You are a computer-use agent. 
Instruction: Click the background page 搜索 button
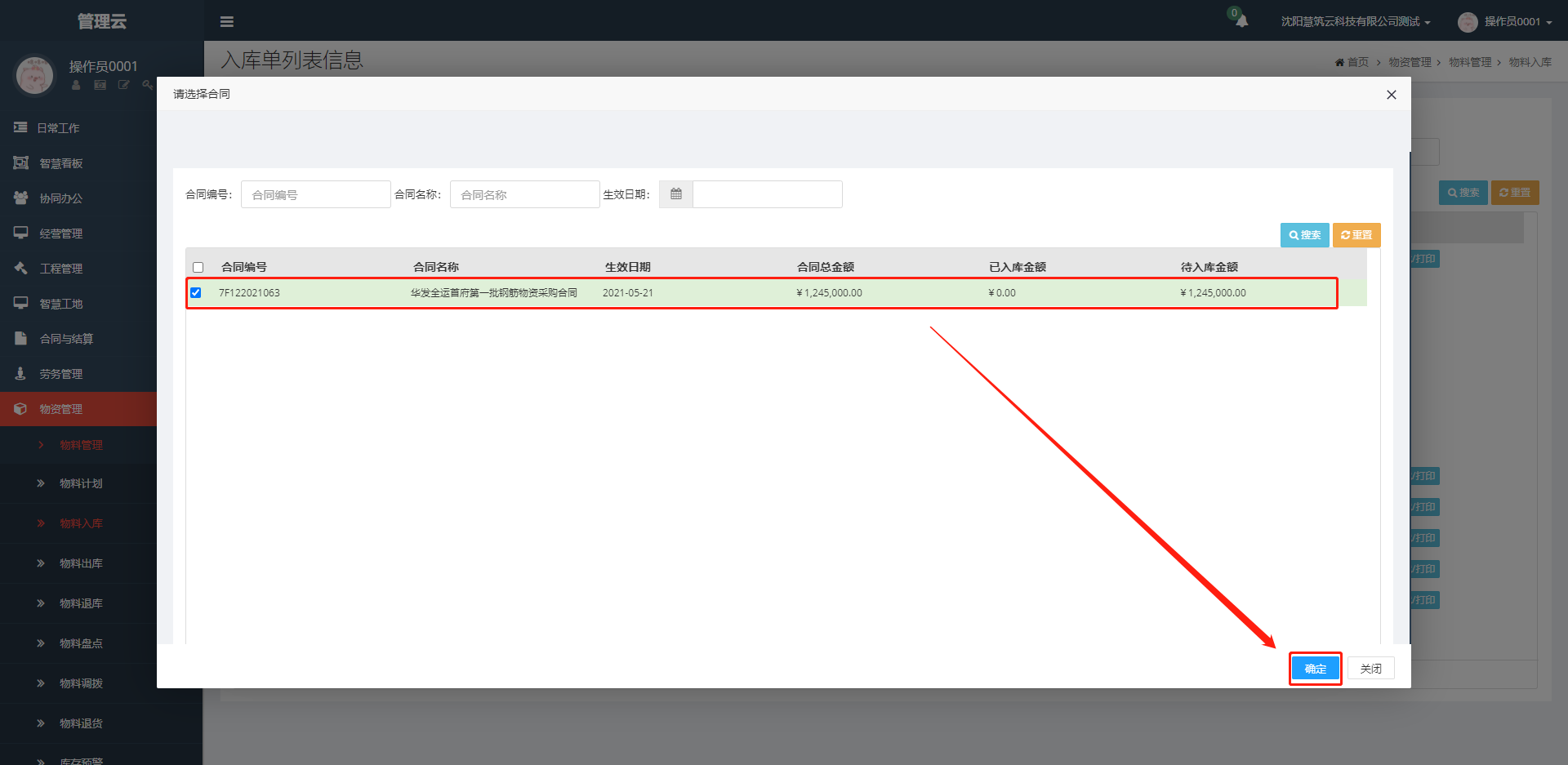pyautogui.click(x=1463, y=193)
